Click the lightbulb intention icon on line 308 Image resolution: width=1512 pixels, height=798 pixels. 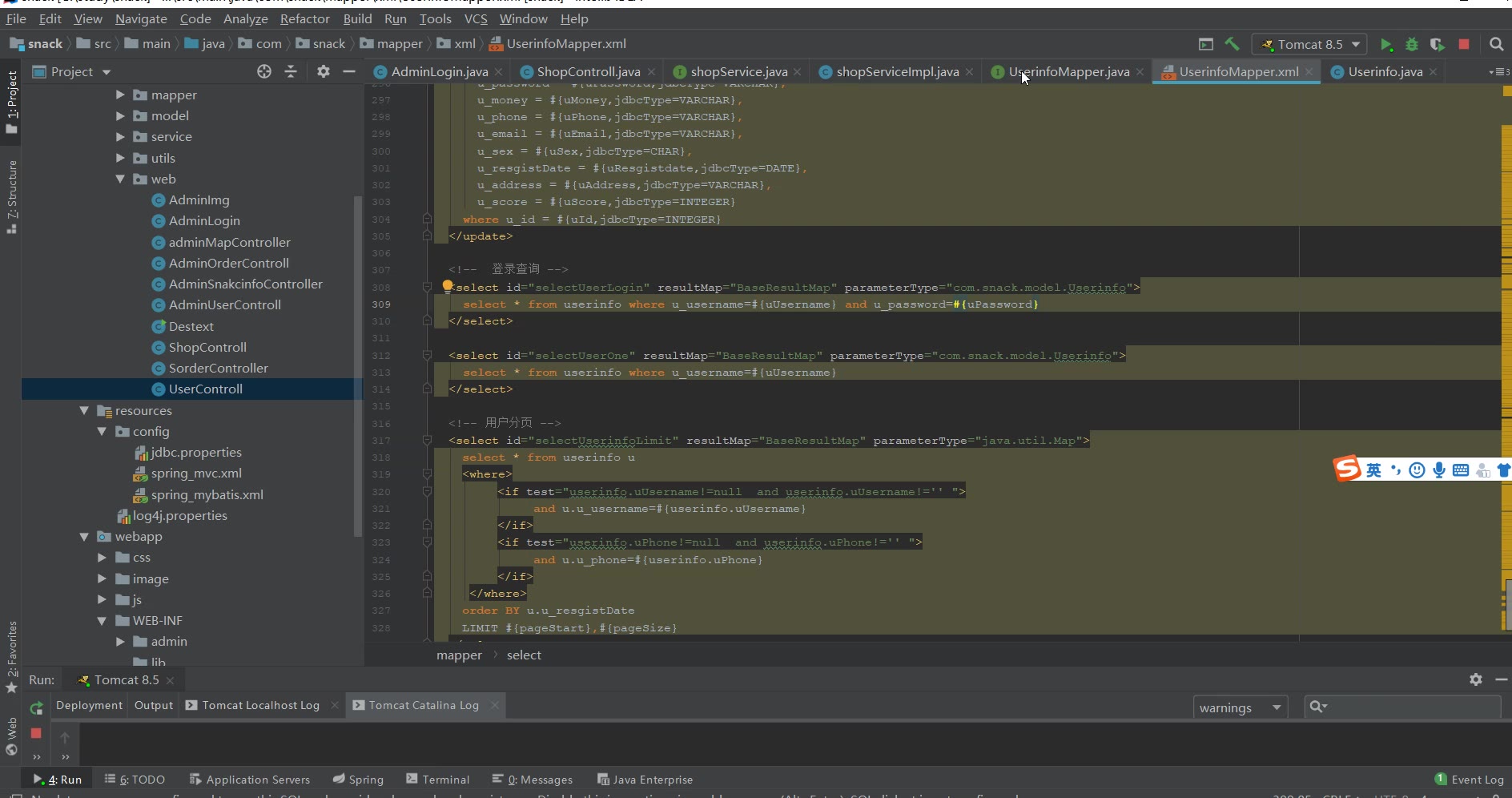coord(448,286)
